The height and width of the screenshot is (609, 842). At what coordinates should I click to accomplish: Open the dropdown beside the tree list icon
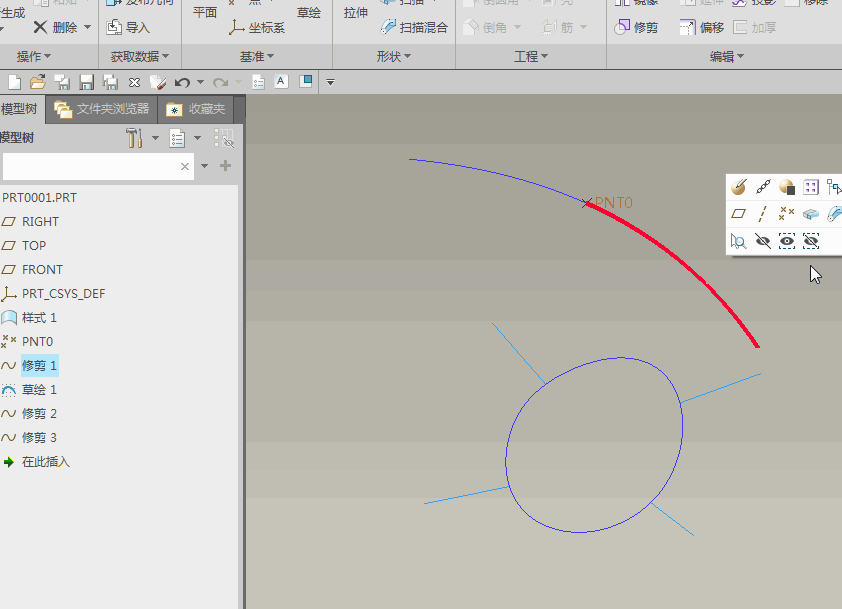197,138
